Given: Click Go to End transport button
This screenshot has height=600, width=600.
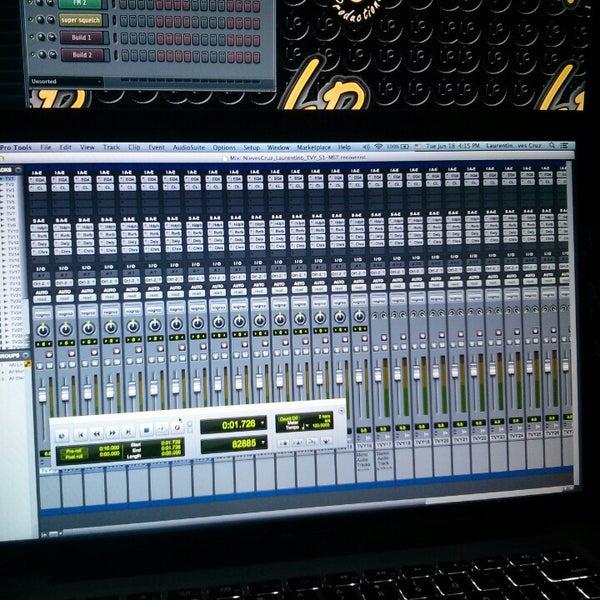Looking at the screenshot, I should [x=128, y=433].
